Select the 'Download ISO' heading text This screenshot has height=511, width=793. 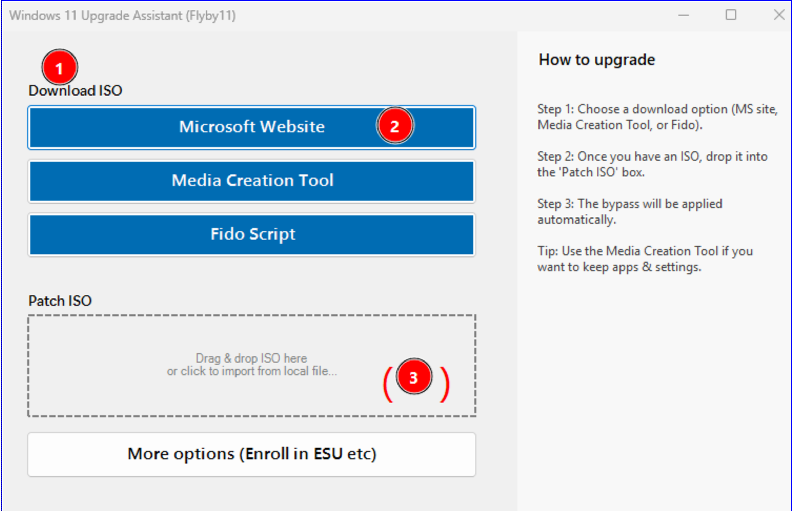[x=75, y=91]
